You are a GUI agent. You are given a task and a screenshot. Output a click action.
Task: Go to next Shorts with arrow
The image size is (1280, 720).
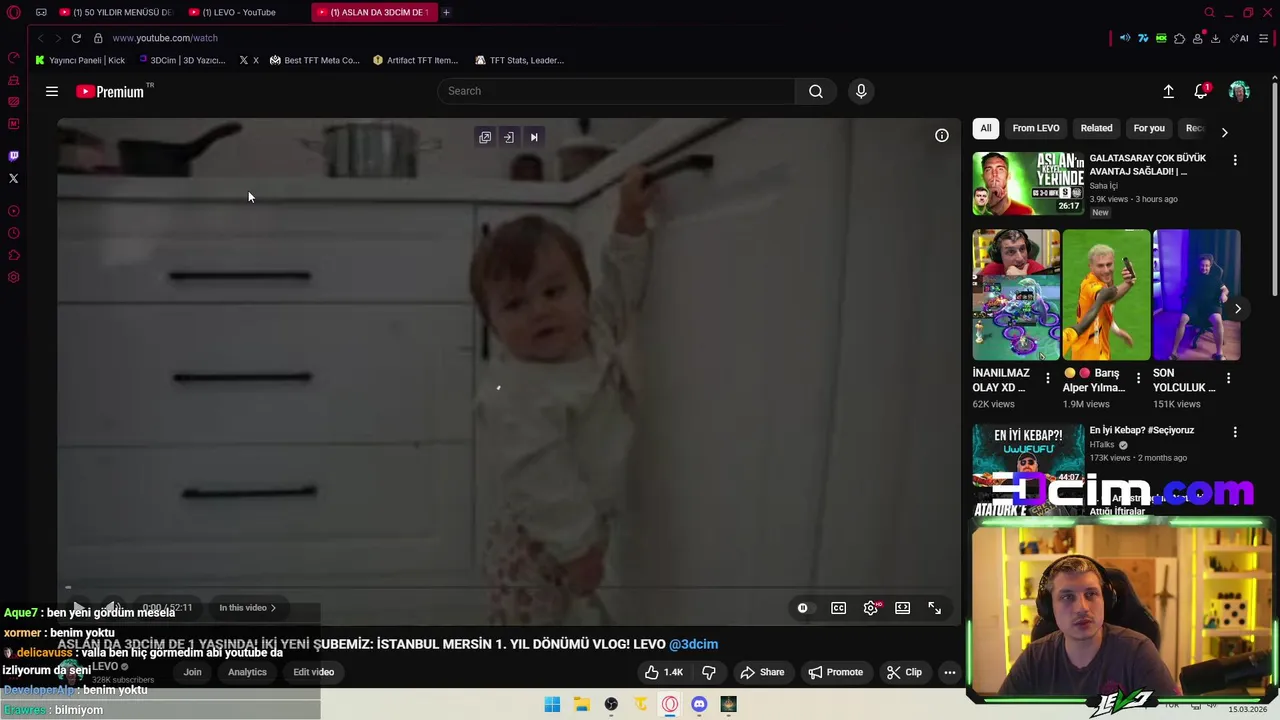(x=1238, y=309)
